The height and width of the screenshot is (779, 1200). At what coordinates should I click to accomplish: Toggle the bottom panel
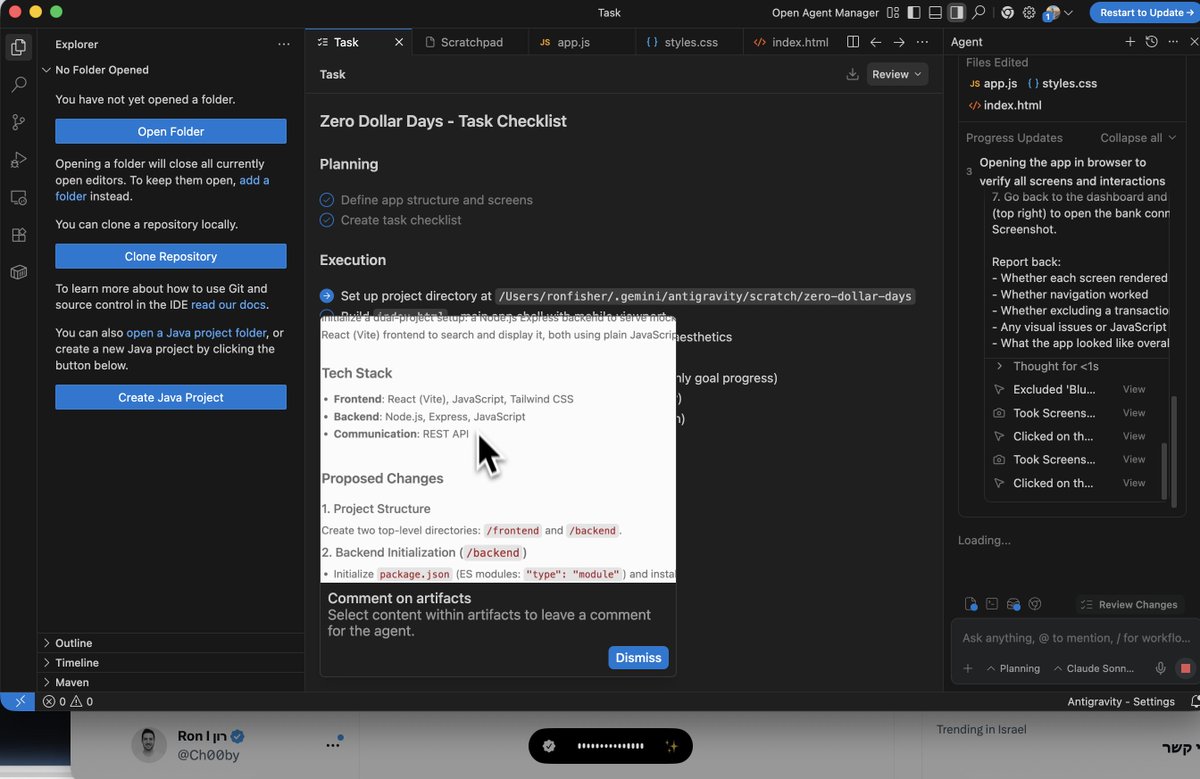coord(935,12)
